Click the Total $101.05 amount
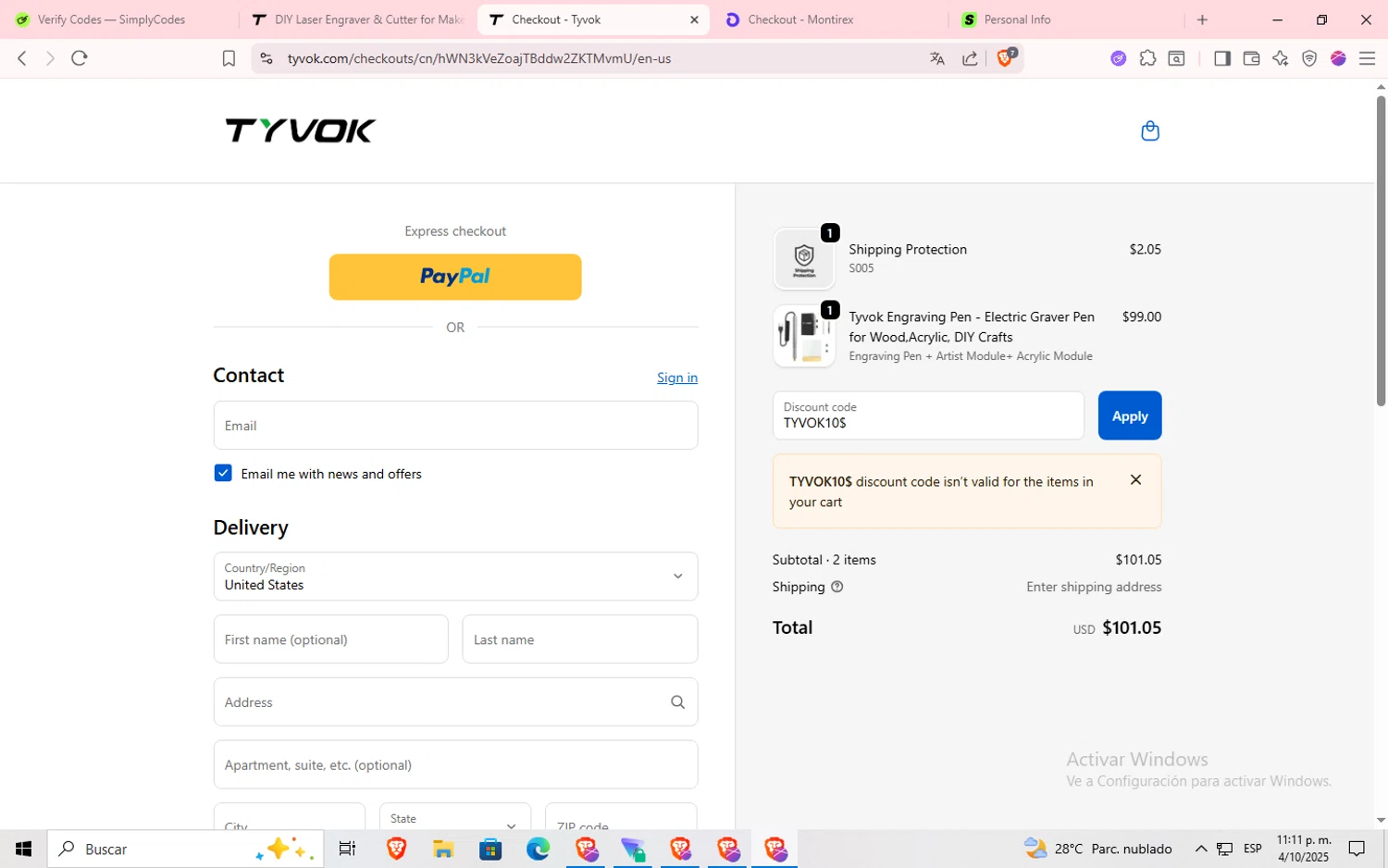The height and width of the screenshot is (868, 1388). coord(1132,627)
